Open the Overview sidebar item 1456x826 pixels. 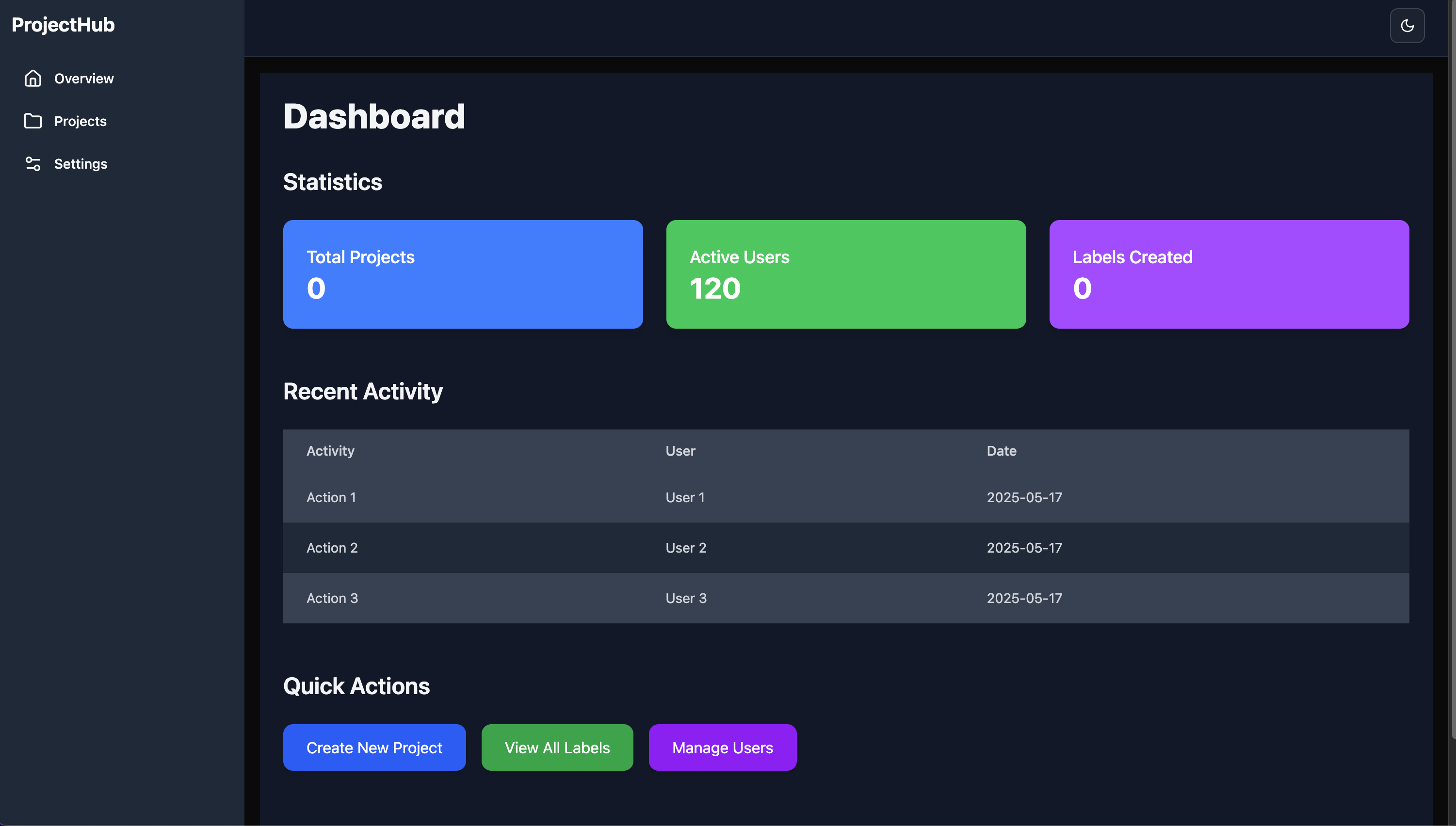click(83, 79)
